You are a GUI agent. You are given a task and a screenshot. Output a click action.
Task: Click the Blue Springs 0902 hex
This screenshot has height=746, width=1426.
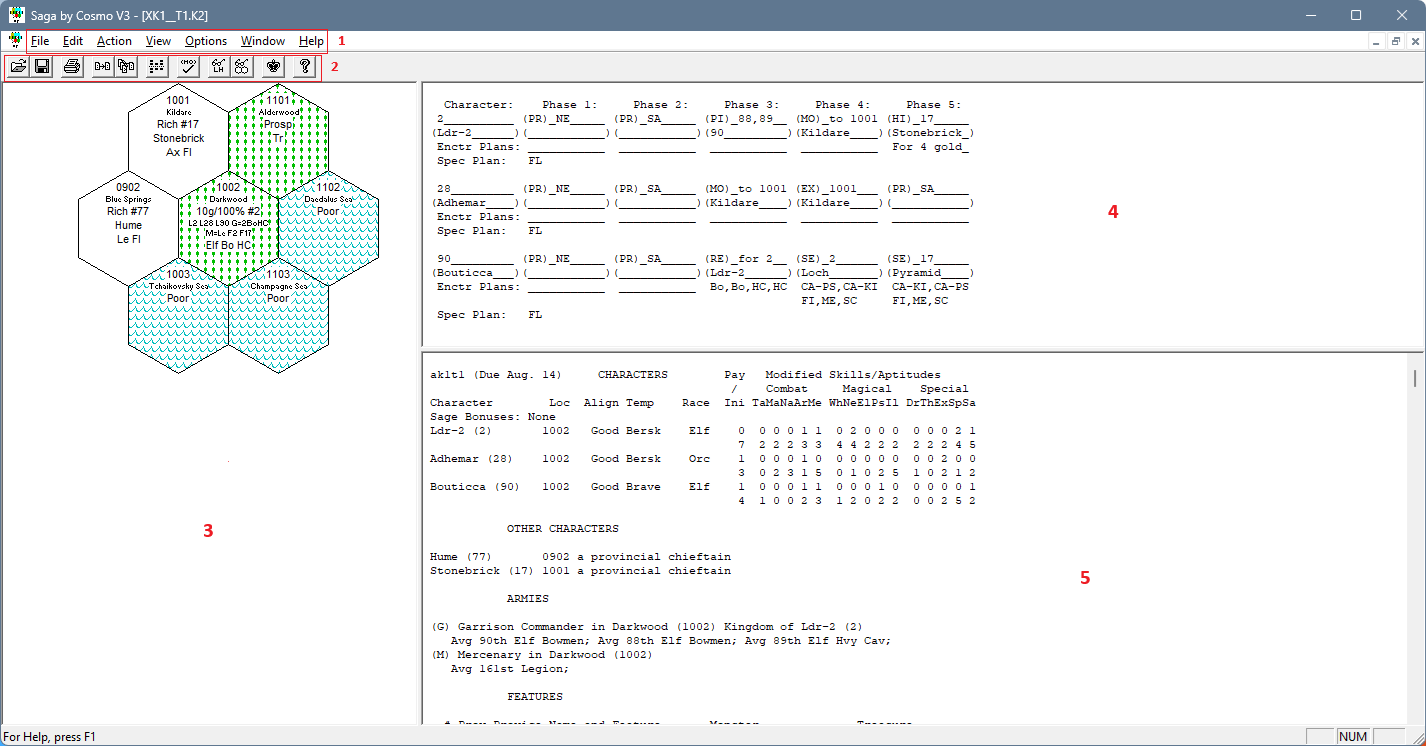128,225
